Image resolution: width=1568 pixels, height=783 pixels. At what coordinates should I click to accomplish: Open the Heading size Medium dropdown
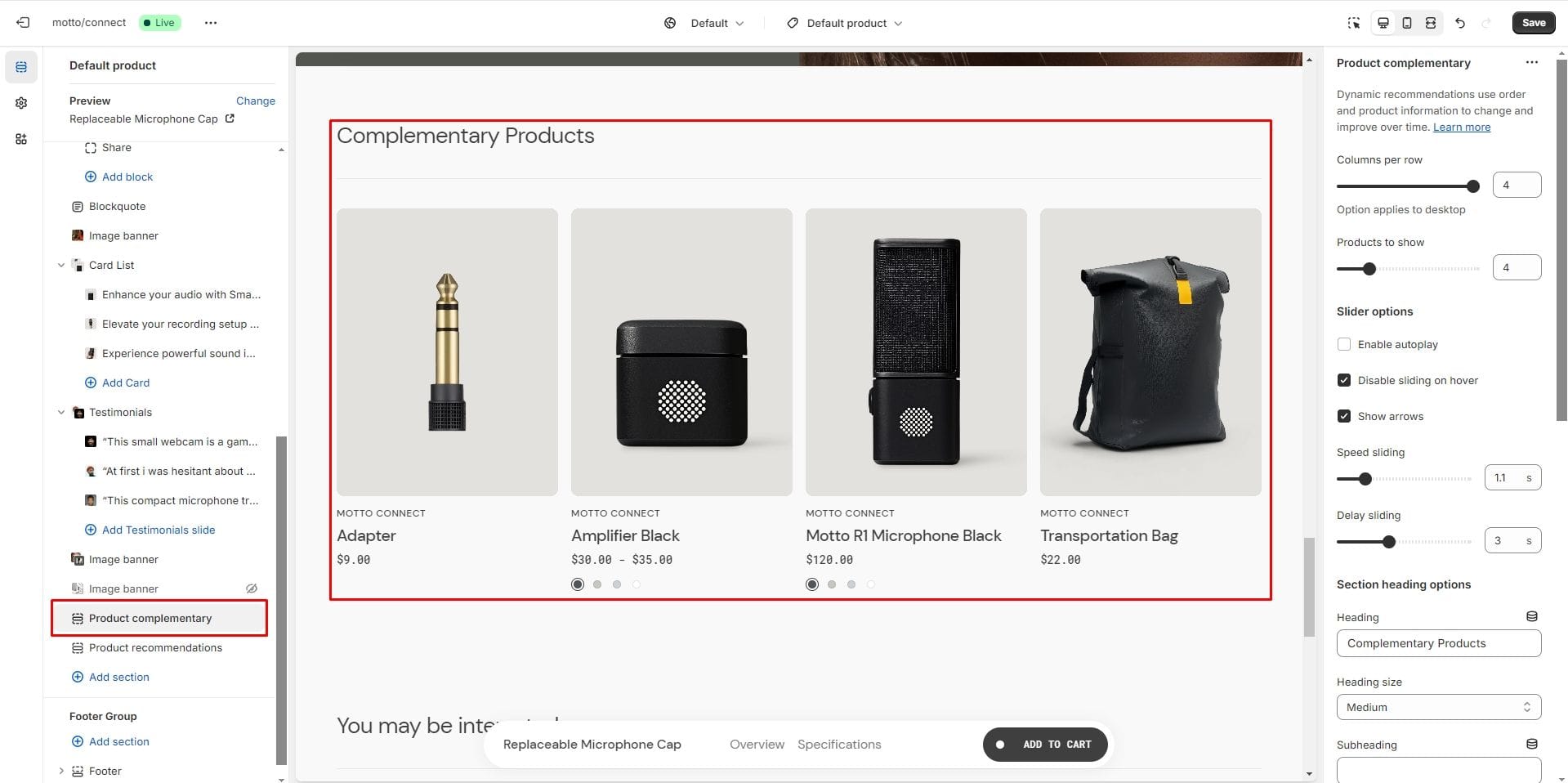(x=1439, y=707)
